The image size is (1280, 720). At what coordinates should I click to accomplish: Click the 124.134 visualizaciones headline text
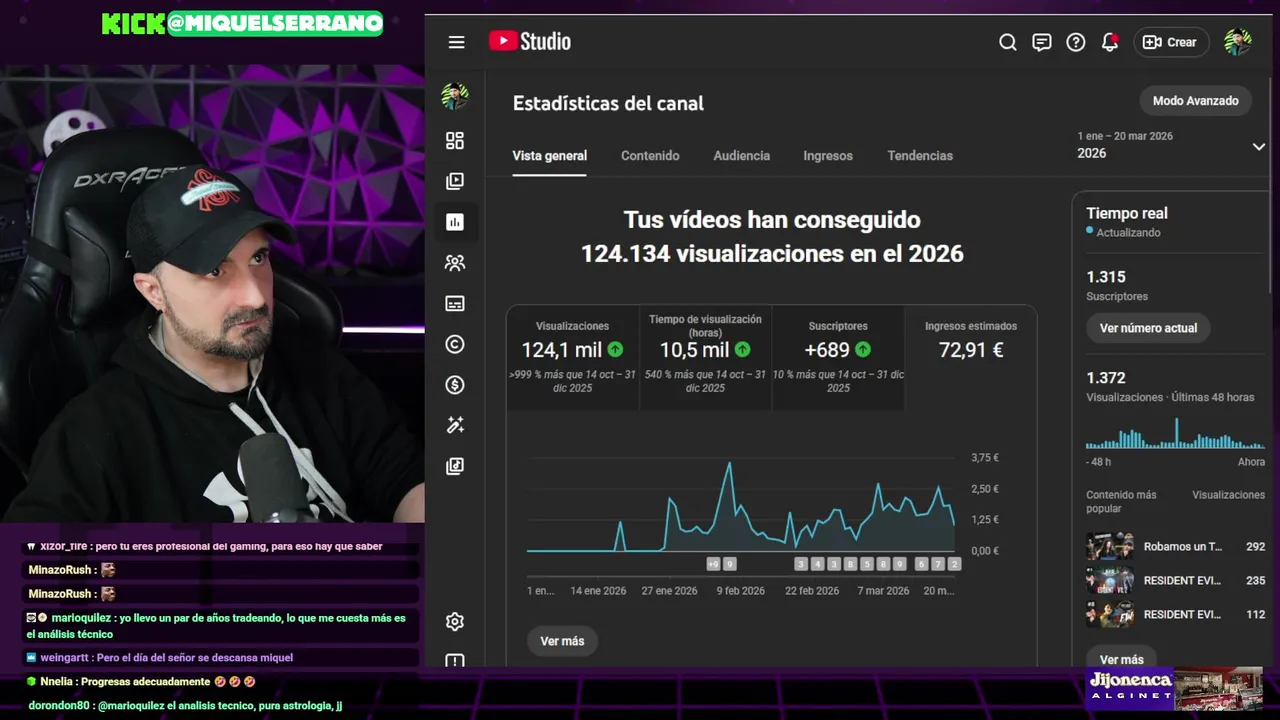point(772,254)
